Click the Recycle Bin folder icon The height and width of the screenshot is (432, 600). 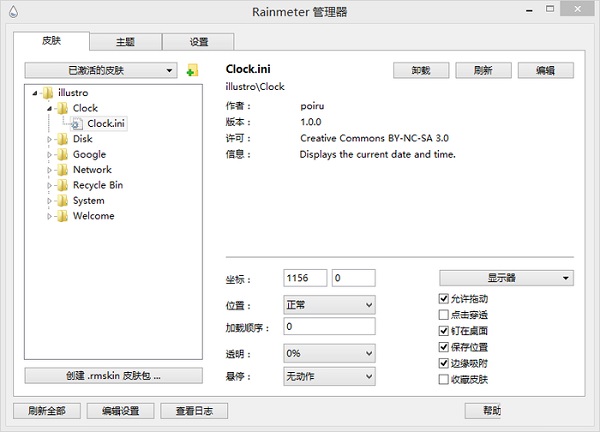[x=62, y=185]
